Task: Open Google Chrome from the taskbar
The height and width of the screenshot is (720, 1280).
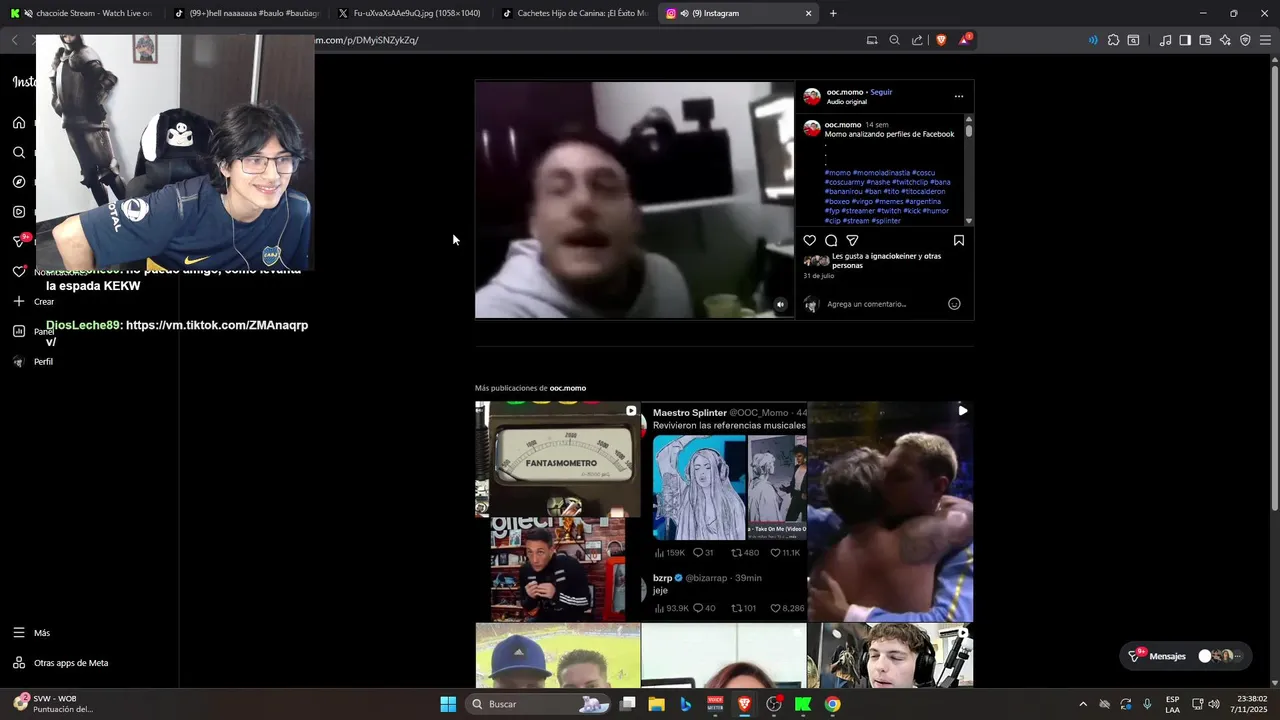Action: coord(832,704)
